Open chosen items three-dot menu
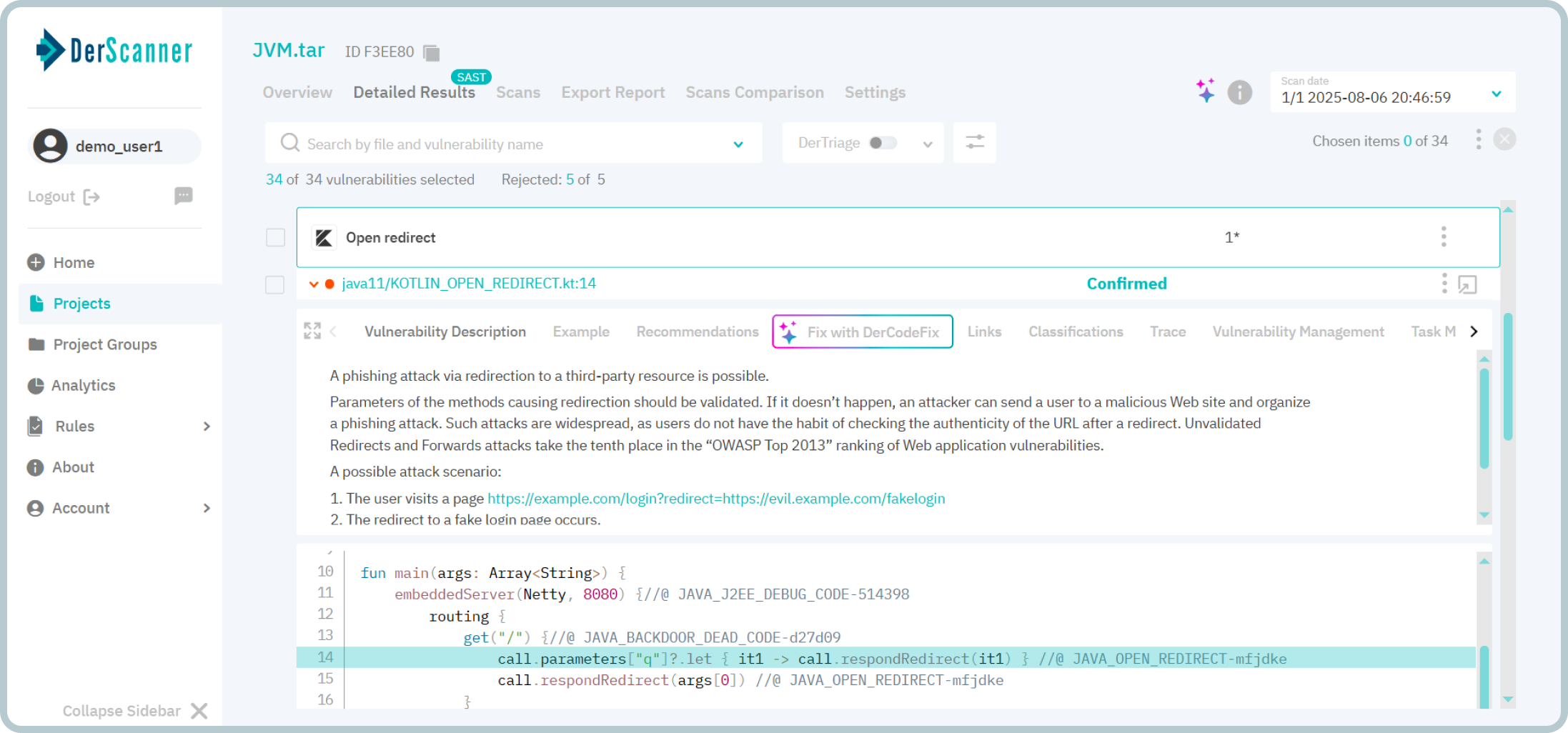Screen dimensions: 1568x733 click(1478, 139)
